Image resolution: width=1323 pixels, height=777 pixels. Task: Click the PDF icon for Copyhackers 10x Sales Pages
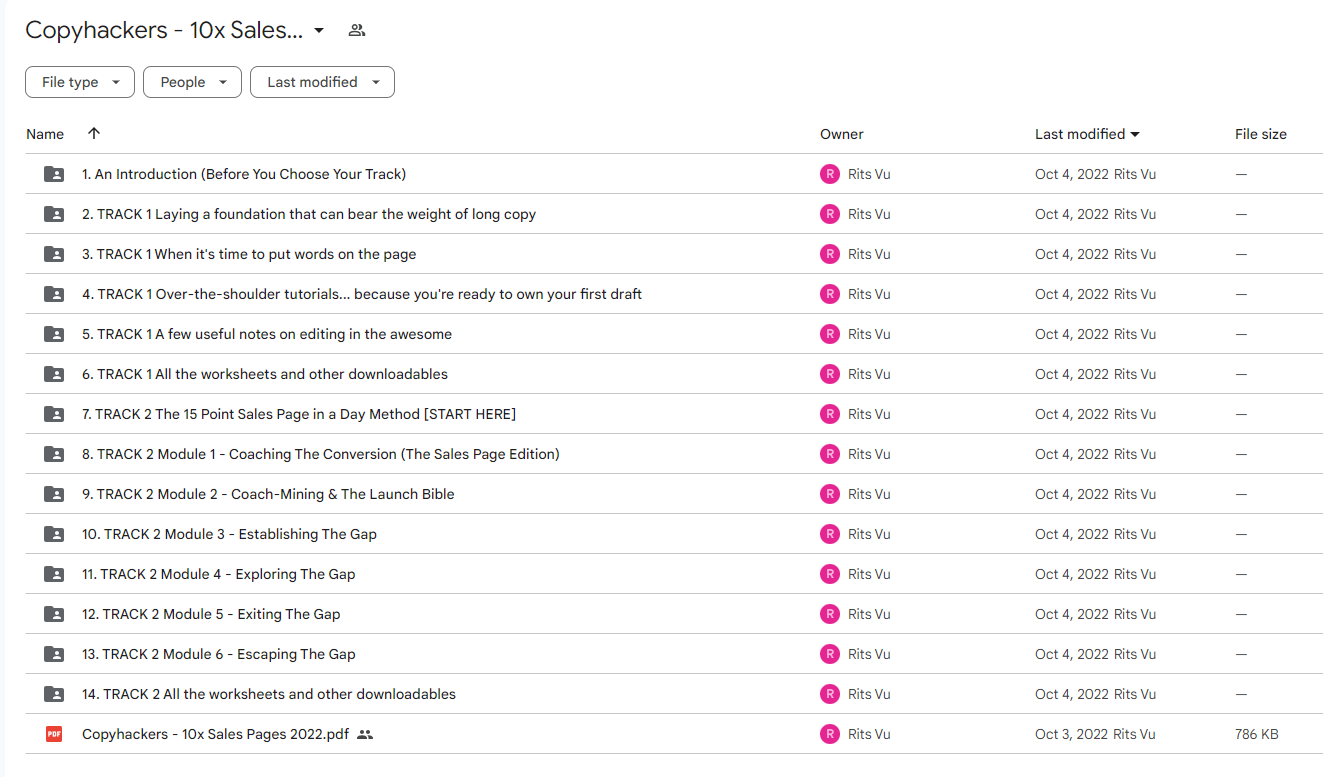[x=54, y=734]
